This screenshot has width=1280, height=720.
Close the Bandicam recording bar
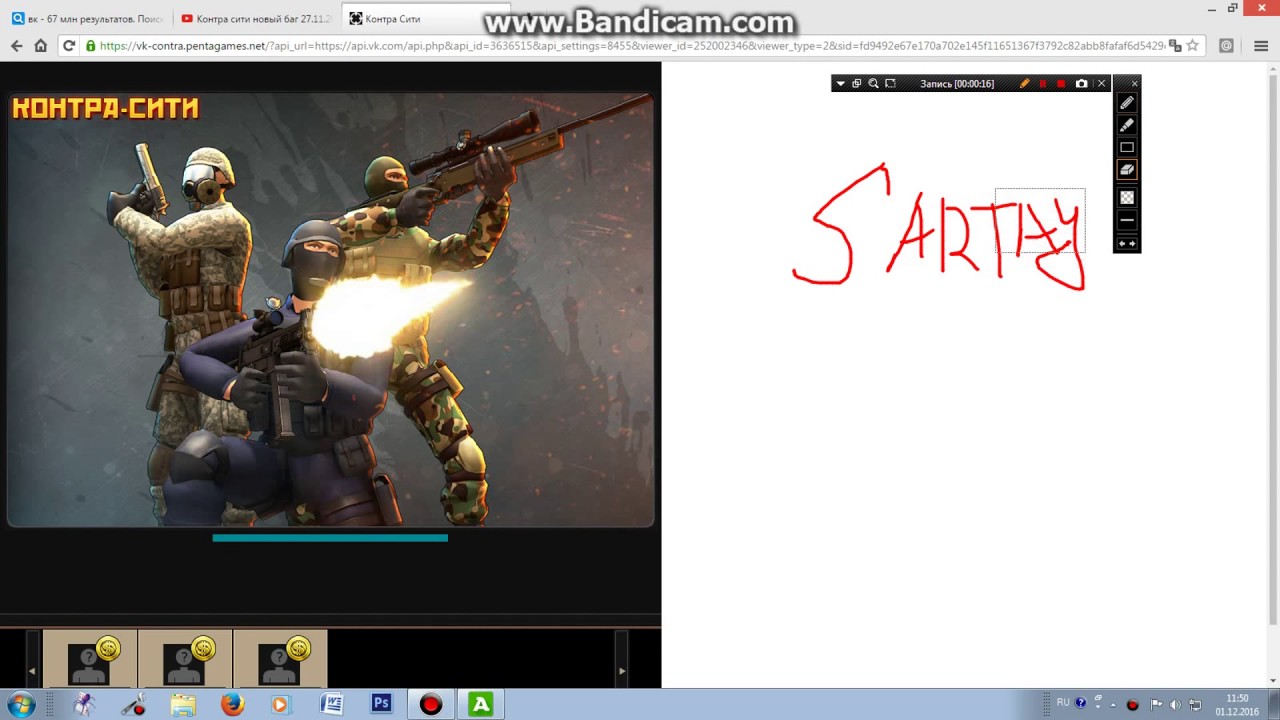coord(1102,84)
